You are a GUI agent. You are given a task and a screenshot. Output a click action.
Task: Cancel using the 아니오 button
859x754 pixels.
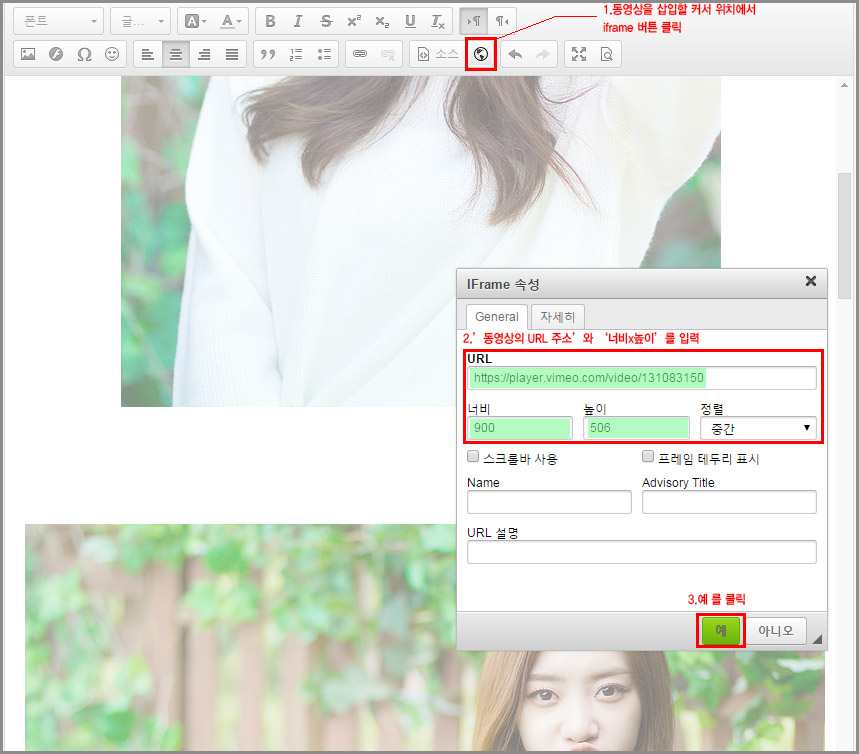[776, 631]
